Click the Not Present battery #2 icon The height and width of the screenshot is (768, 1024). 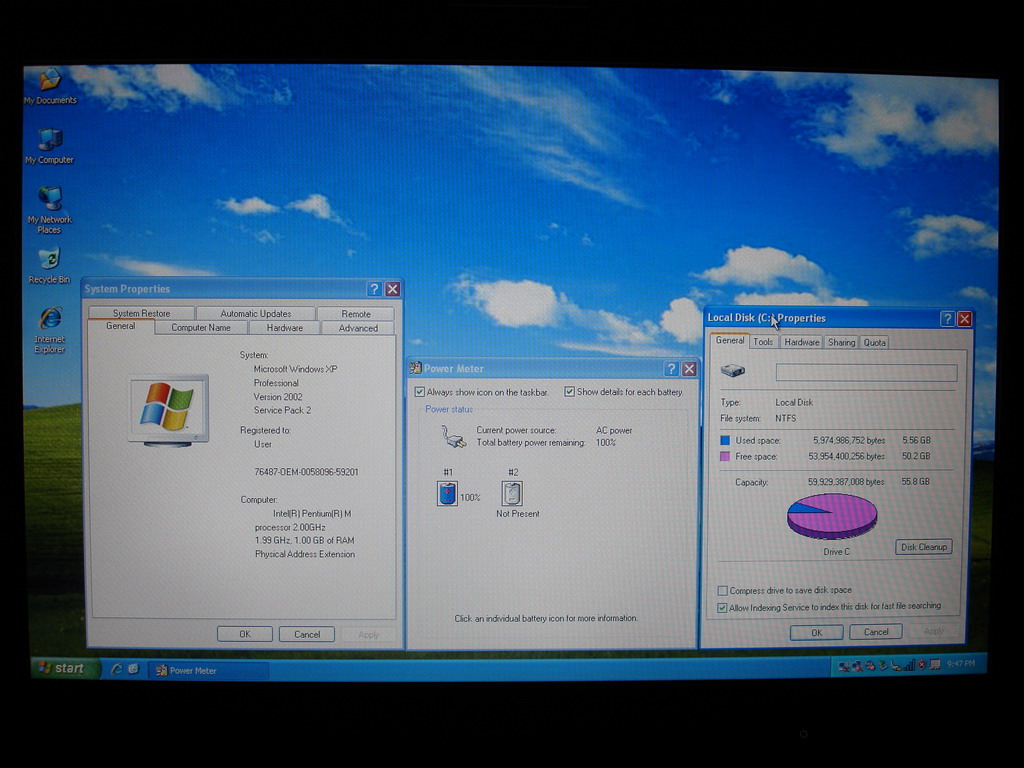click(512, 493)
